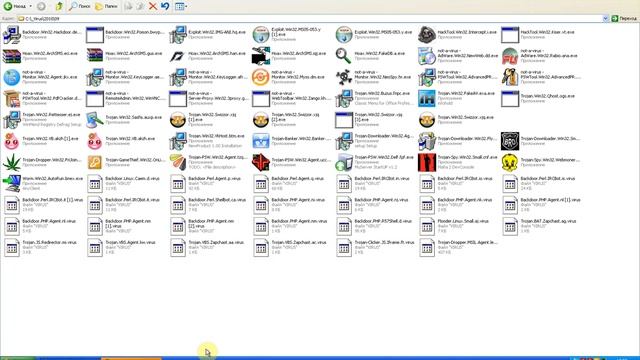Expand the address bar dropdown arrow
Image resolution: width=640 pixels, height=360 pixels.
coord(605,18)
